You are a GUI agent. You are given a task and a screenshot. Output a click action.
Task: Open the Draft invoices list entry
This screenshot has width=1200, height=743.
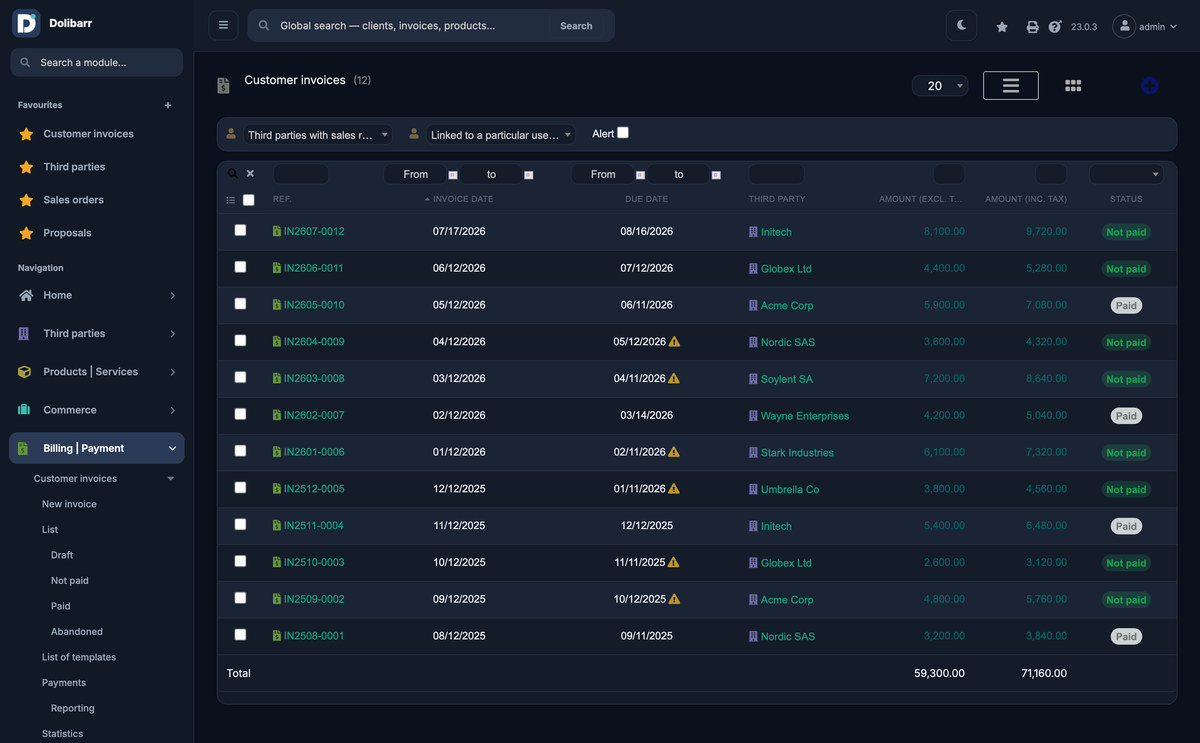pos(62,555)
